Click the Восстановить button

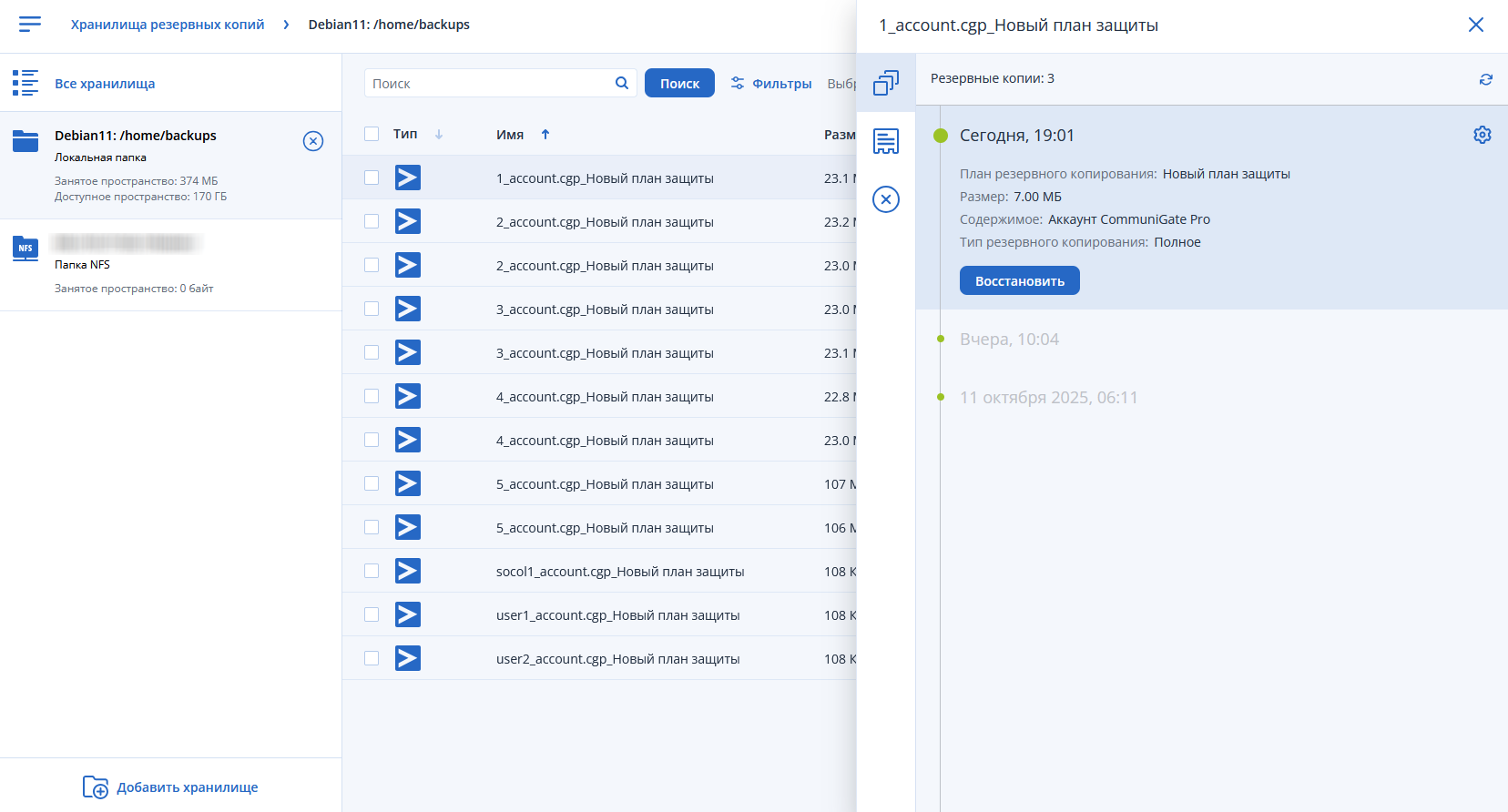point(1020,280)
